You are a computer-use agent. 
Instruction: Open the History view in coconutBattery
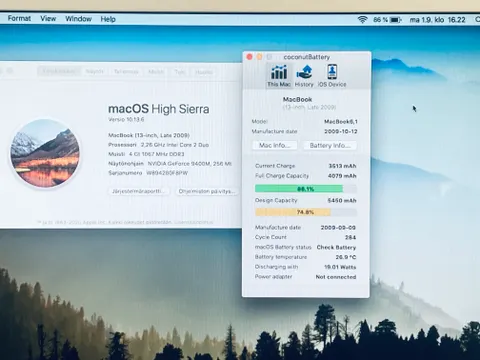pos(304,76)
